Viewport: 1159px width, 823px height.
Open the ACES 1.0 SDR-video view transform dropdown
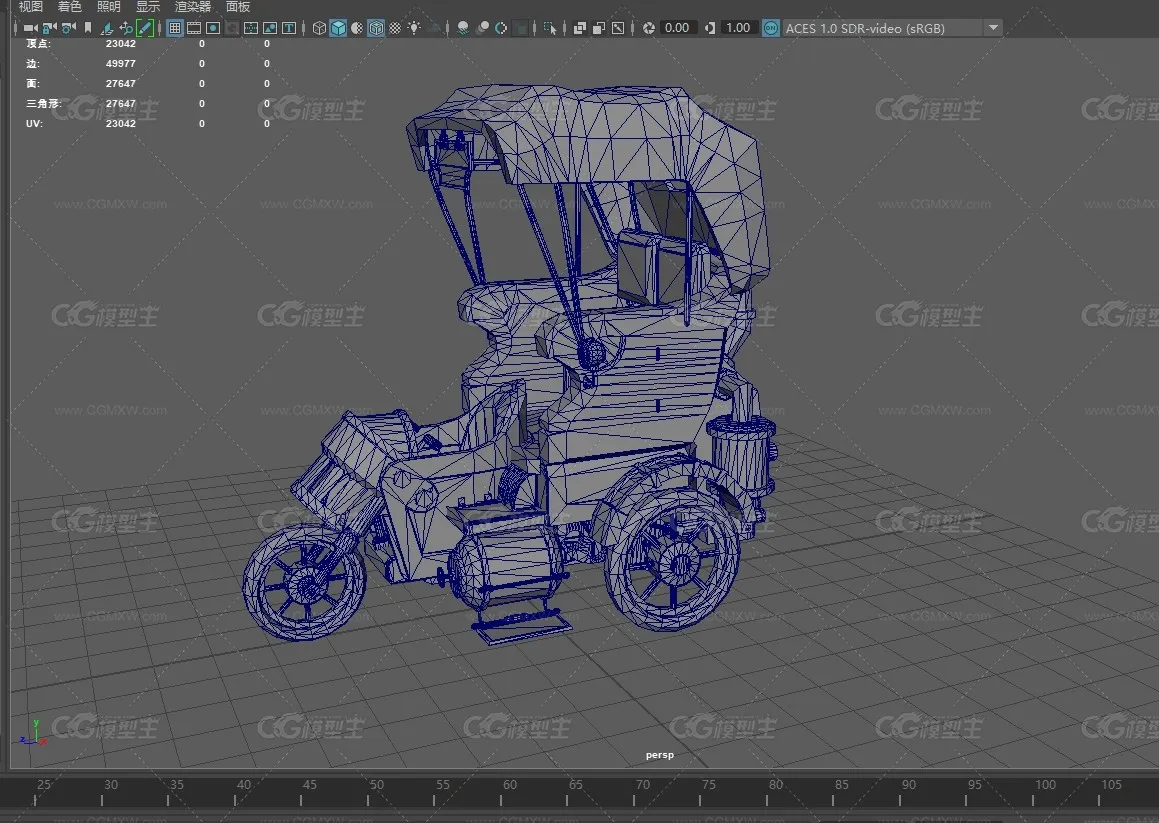click(x=891, y=28)
